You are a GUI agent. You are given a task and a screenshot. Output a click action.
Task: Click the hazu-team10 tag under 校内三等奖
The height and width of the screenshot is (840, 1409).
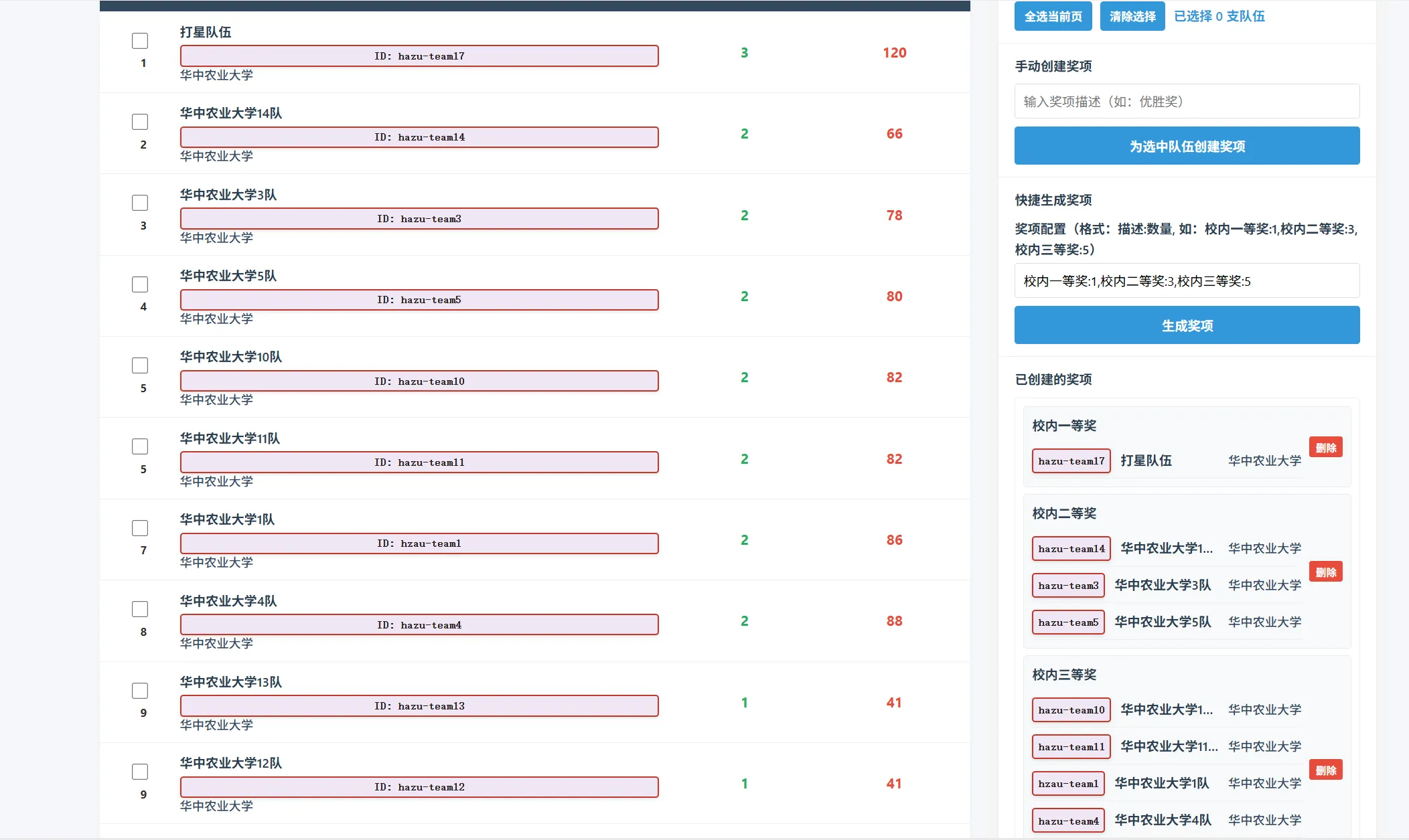pyautogui.click(x=1071, y=710)
